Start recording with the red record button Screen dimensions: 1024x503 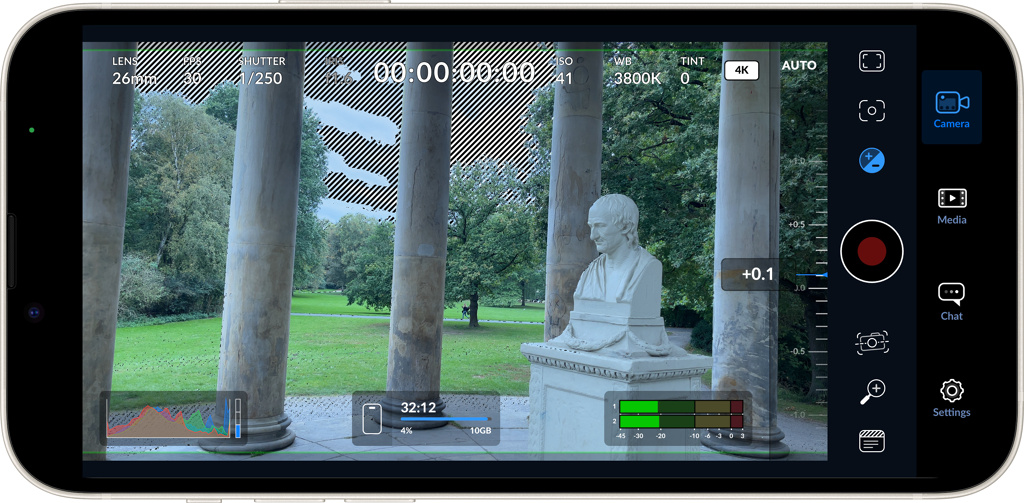[x=871, y=251]
